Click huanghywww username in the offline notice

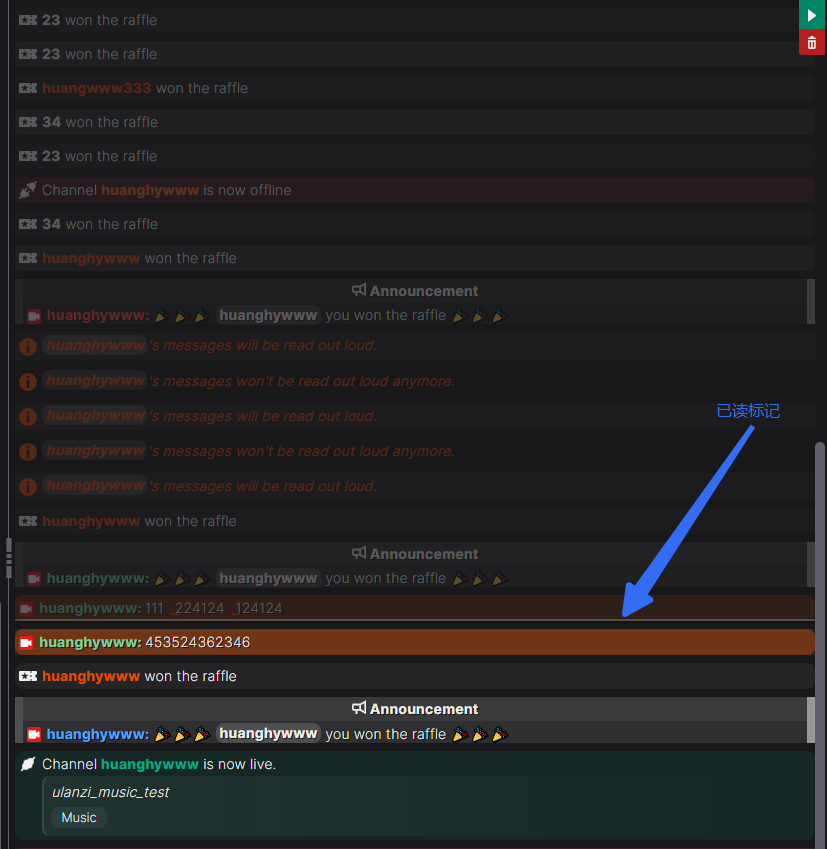click(x=150, y=190)
